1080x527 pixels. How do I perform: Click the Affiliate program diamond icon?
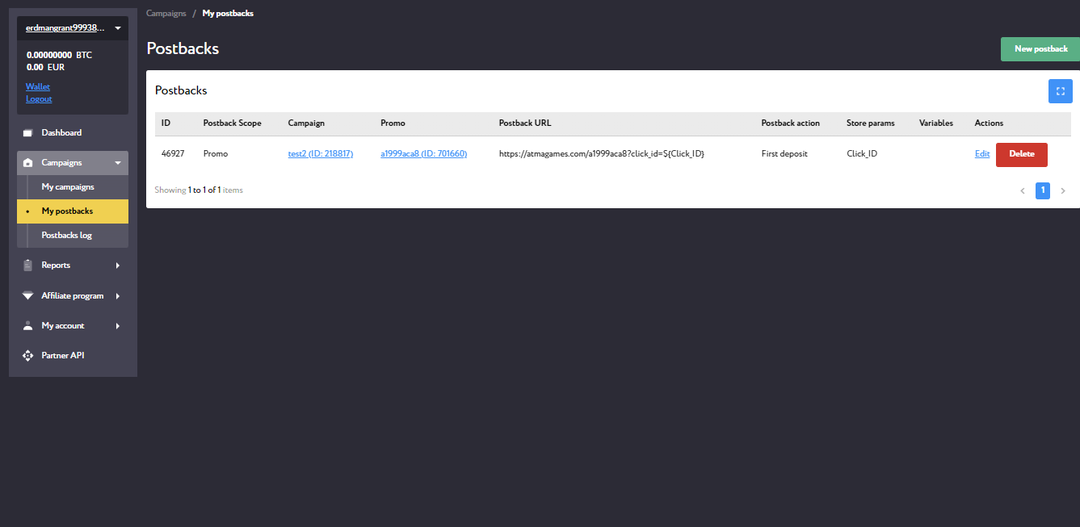pos(28,296)
